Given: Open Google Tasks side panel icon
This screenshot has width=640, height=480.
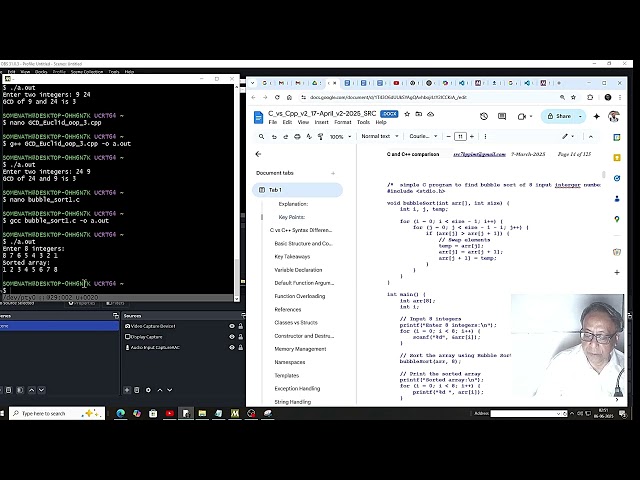Looking at the screenshot, I should (x=617, y=178).
